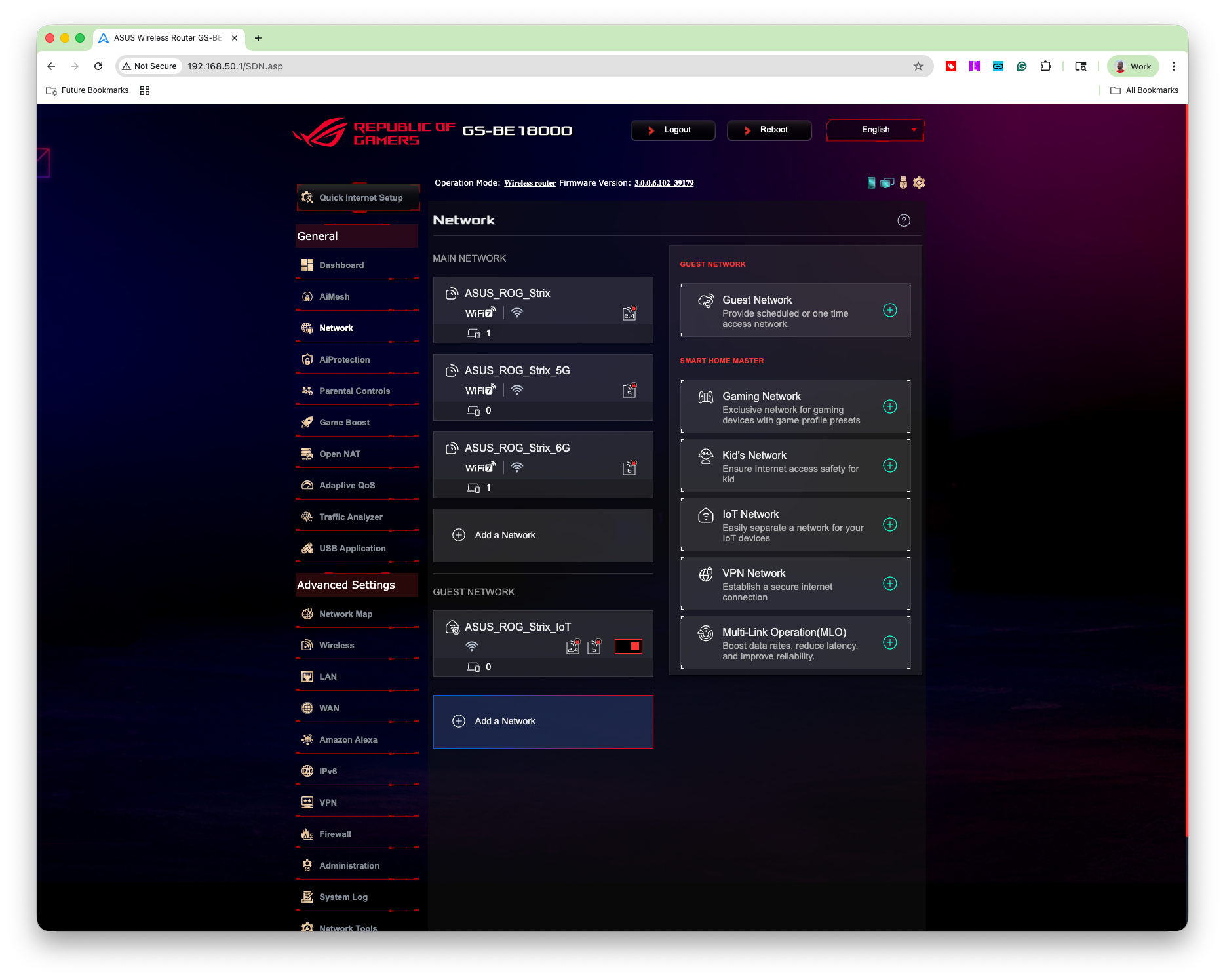Open the Wireless router operation mode link
The height and width of the screenshot is (980, 1225).
(x=530, y=183)
